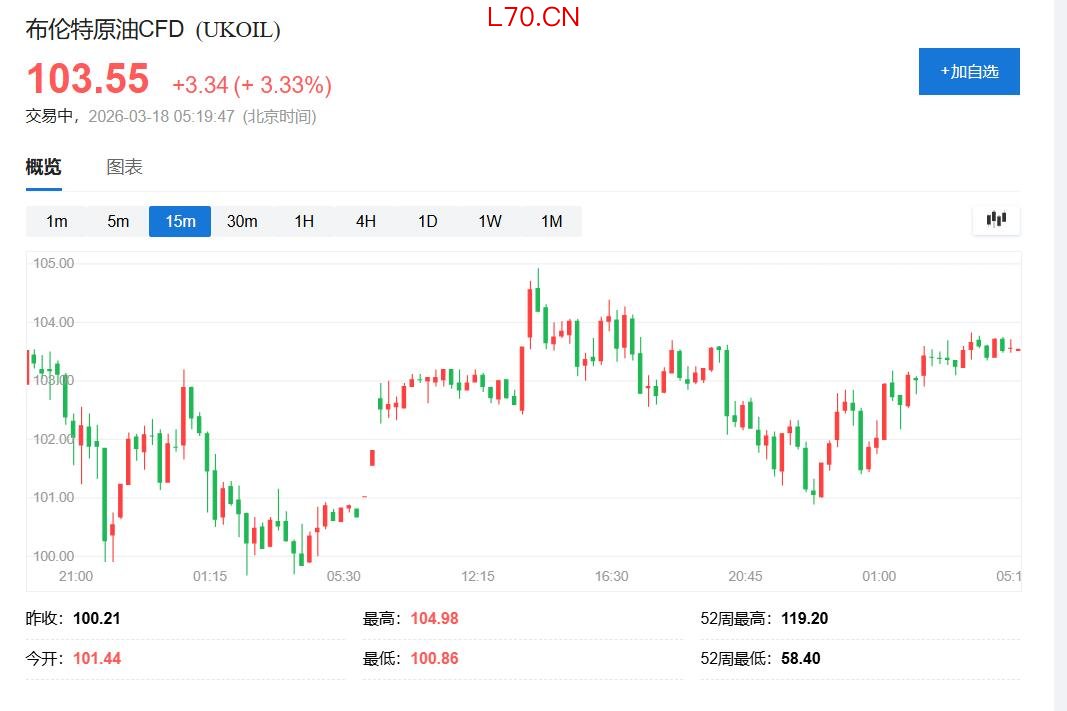Add UKOIL to watchlist with 加自选

click(968, 72)
